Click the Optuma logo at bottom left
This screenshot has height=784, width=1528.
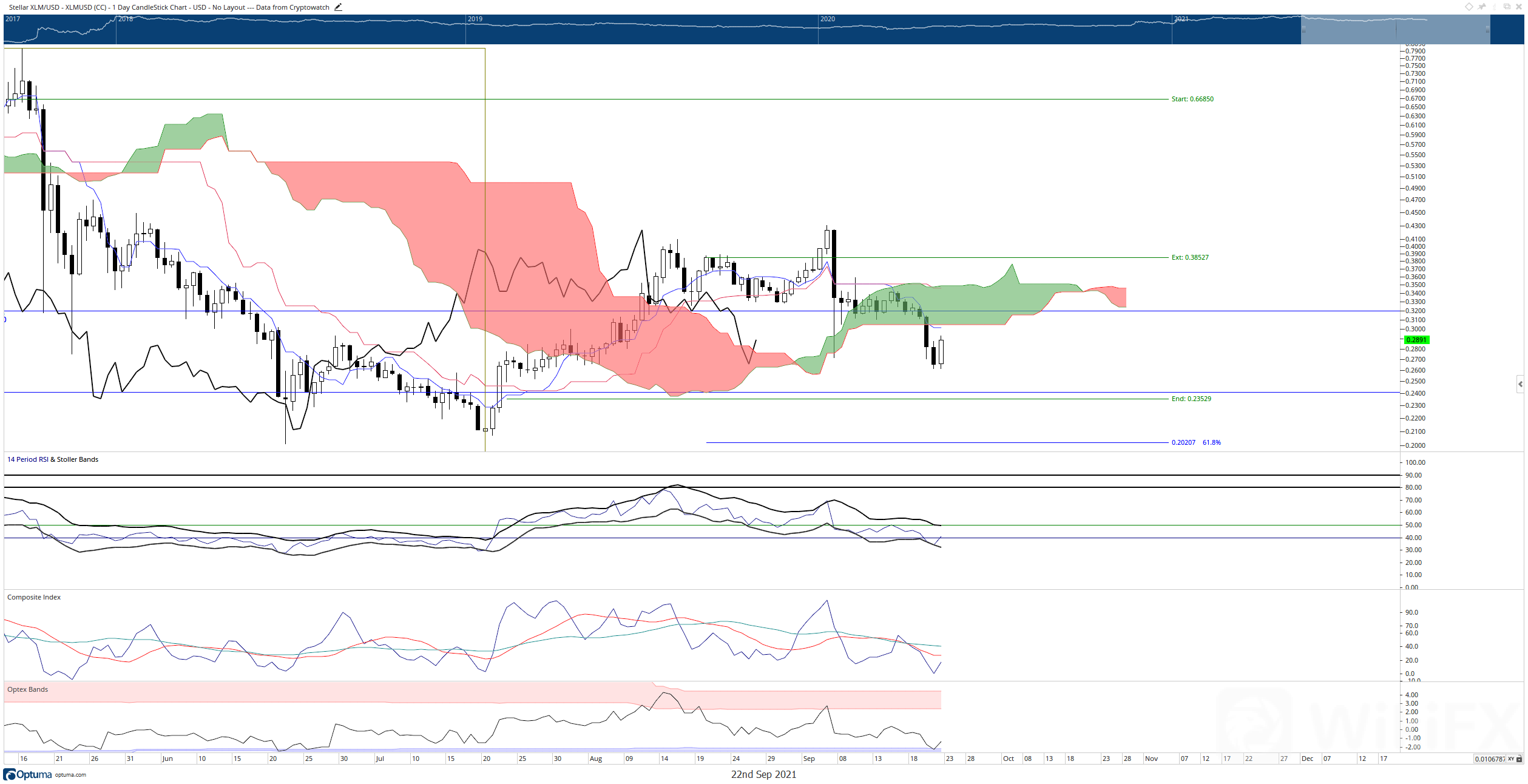click(27, 774)
